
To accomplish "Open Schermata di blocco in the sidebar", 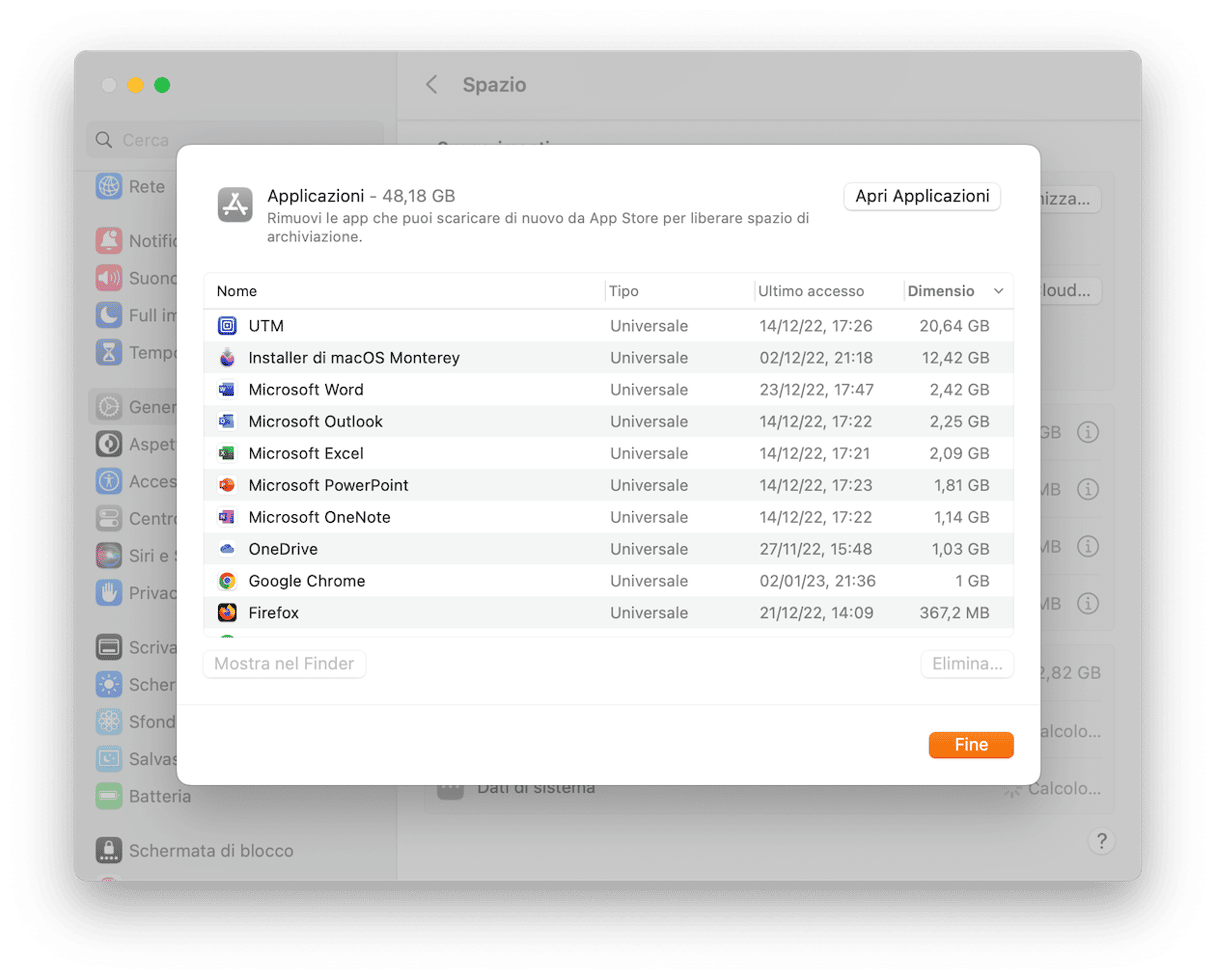I will pos(196,851).
